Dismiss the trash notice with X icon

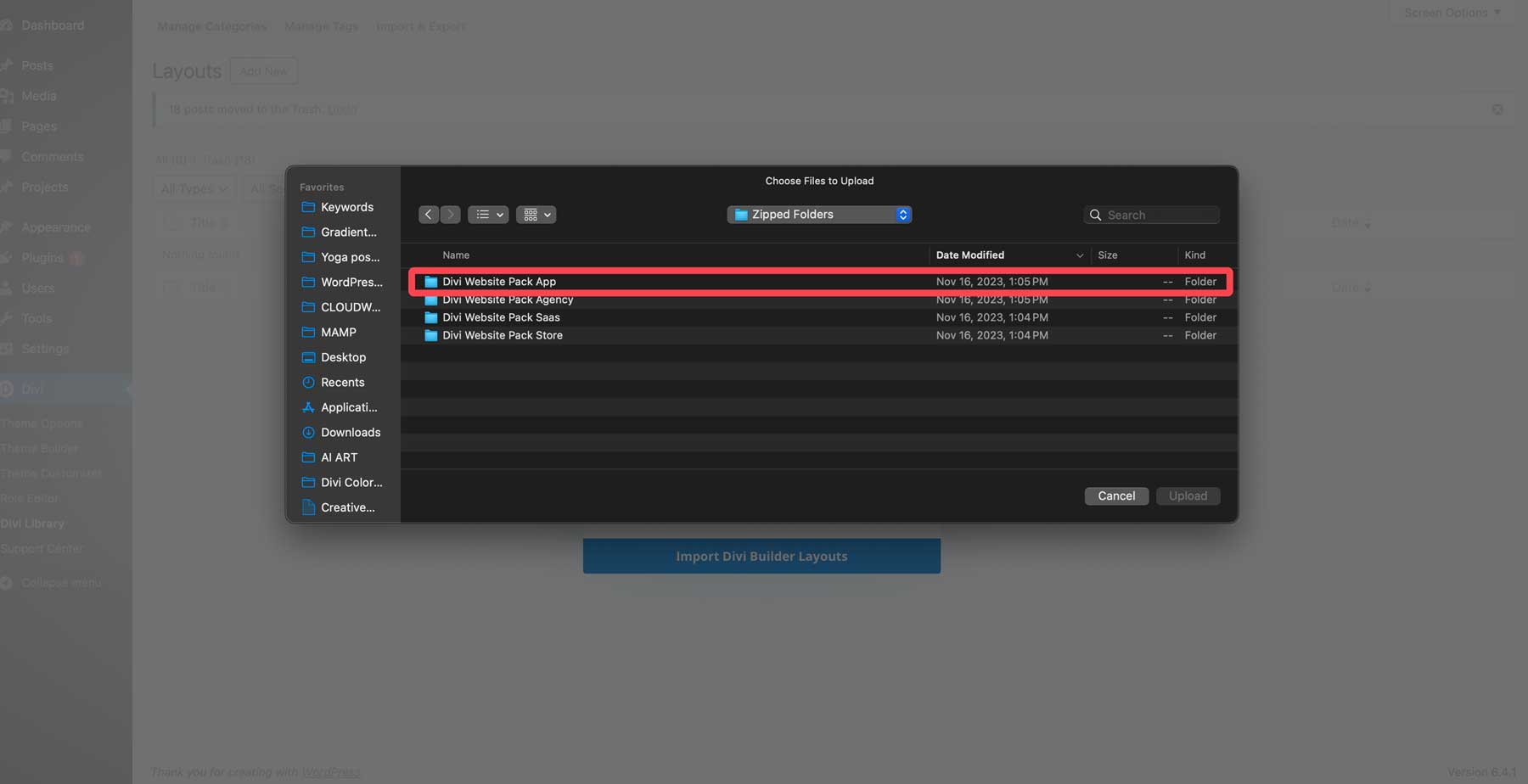[1497, 109]
